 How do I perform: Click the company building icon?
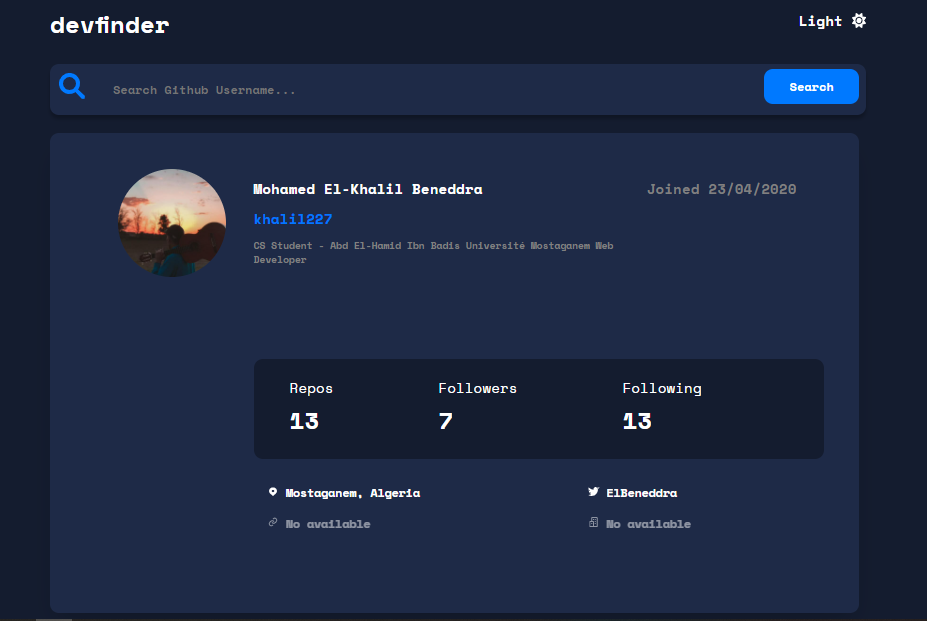(592, 522)
